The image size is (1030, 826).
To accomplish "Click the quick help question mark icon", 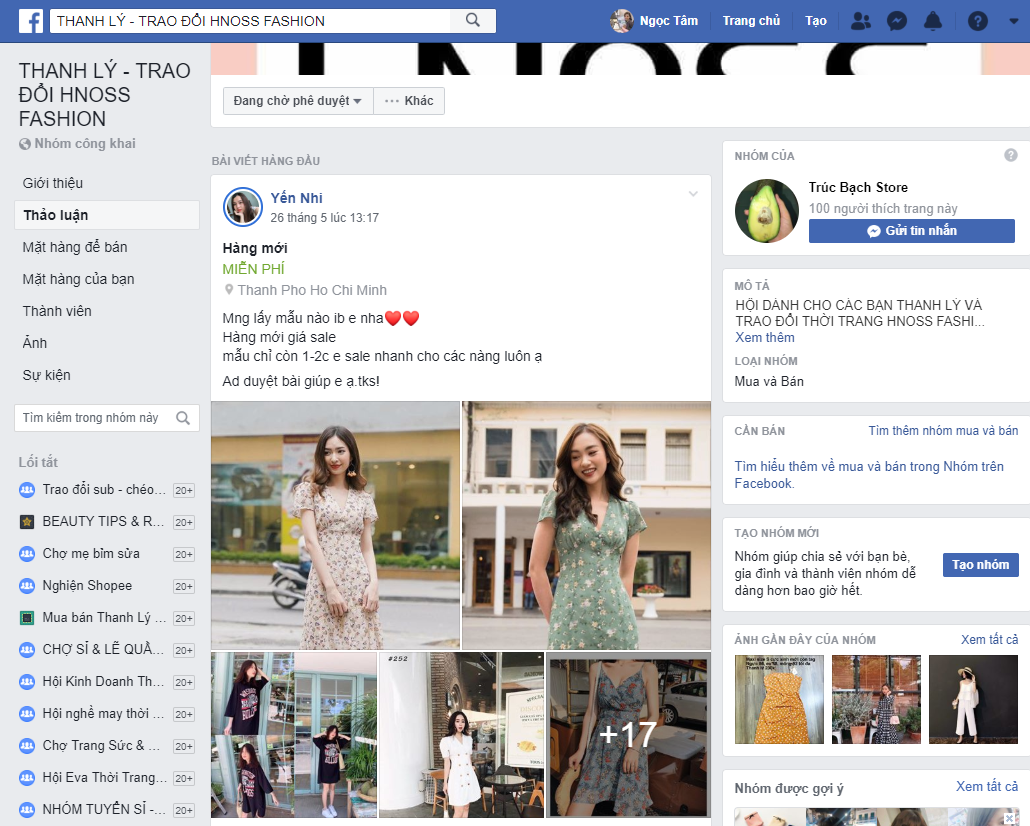I will click(x=977, y=21).
